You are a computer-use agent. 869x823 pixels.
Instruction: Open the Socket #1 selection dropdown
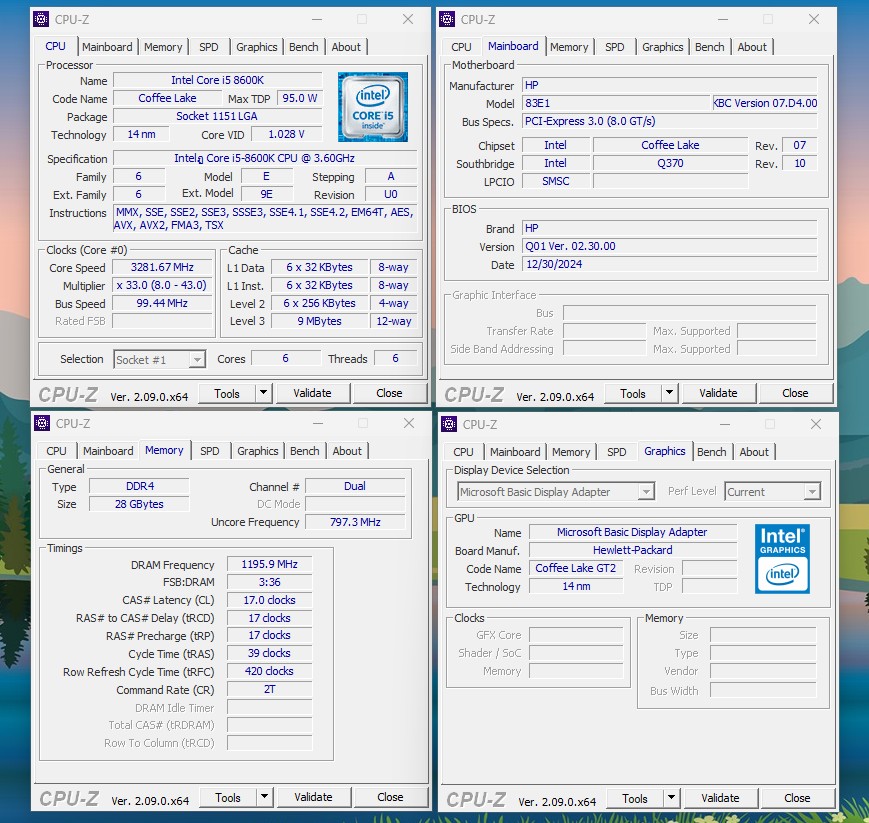click(x=197, y=360)
